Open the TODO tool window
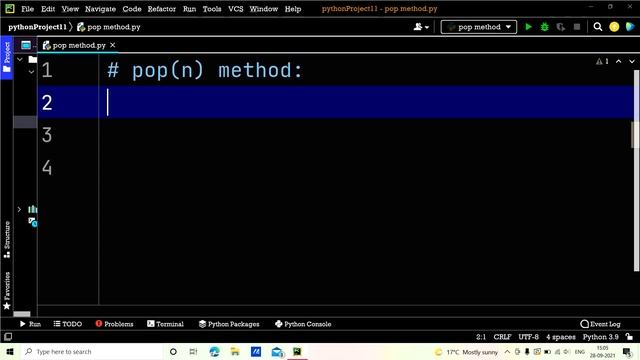 tap(68, 324)
